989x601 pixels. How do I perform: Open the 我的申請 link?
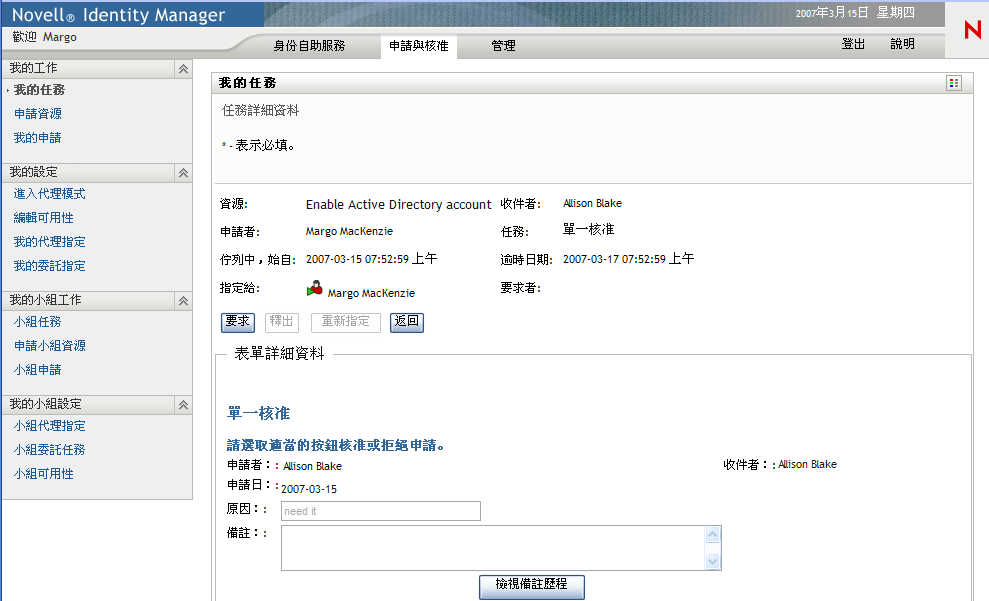click(38, 137)
